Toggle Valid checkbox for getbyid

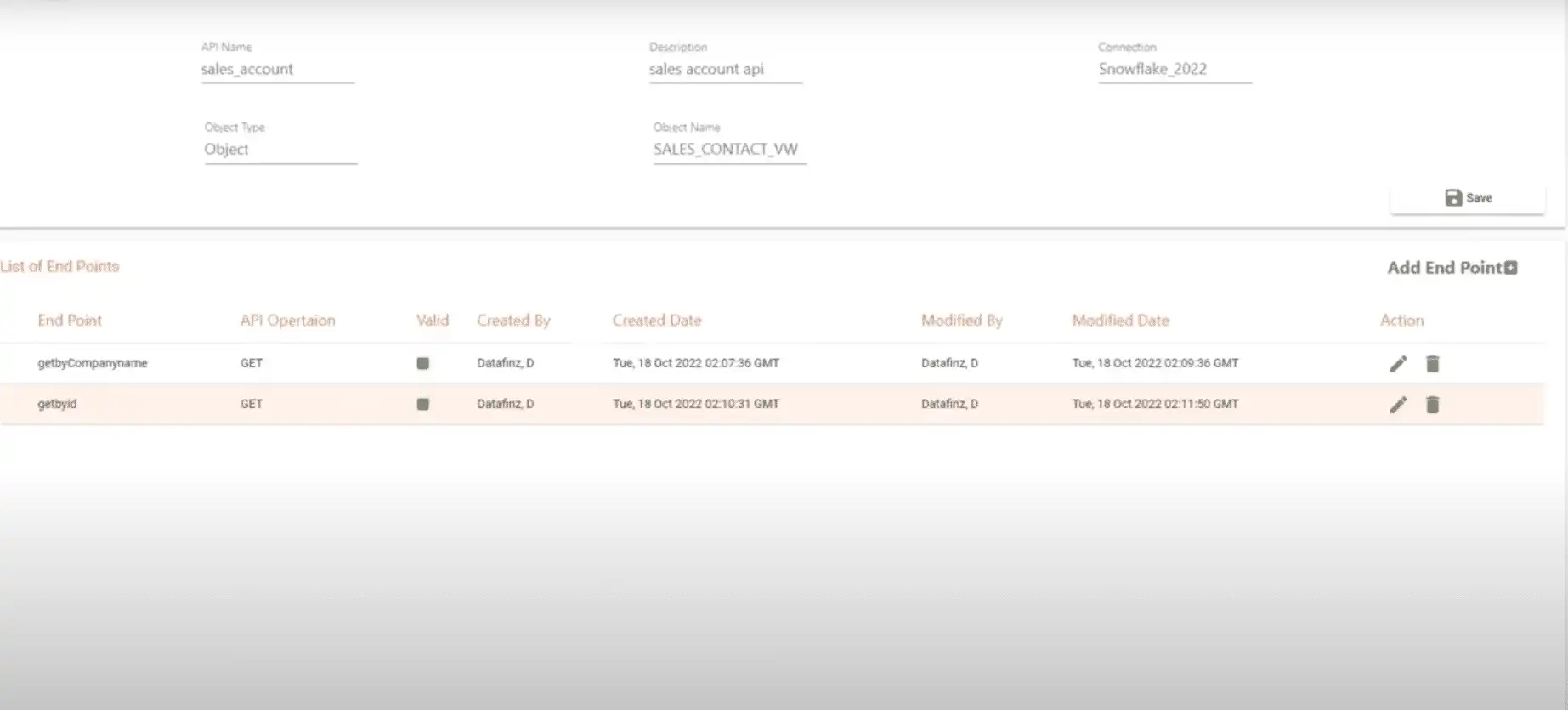[x=422, y=404]
